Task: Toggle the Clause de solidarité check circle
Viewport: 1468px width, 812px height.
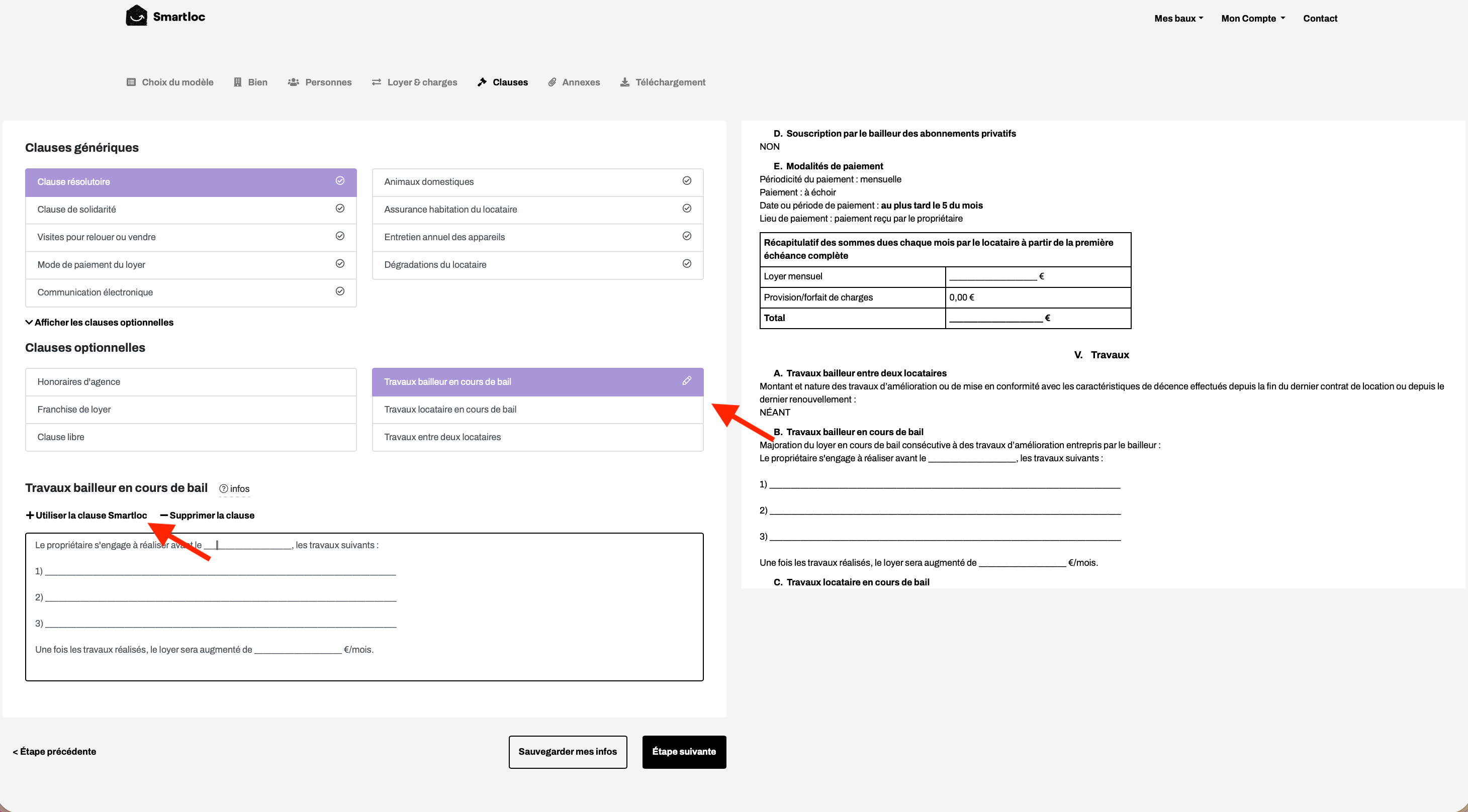Action: click(x=340, y=209)
